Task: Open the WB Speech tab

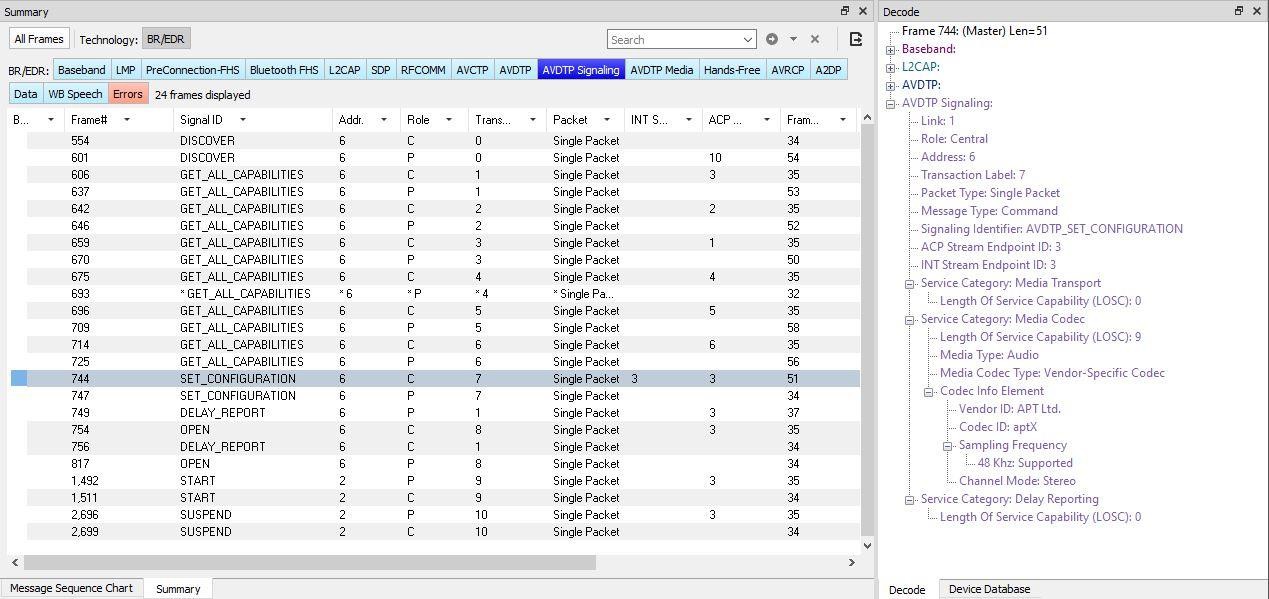Action: pyautogui.click(x=76, y=94)
